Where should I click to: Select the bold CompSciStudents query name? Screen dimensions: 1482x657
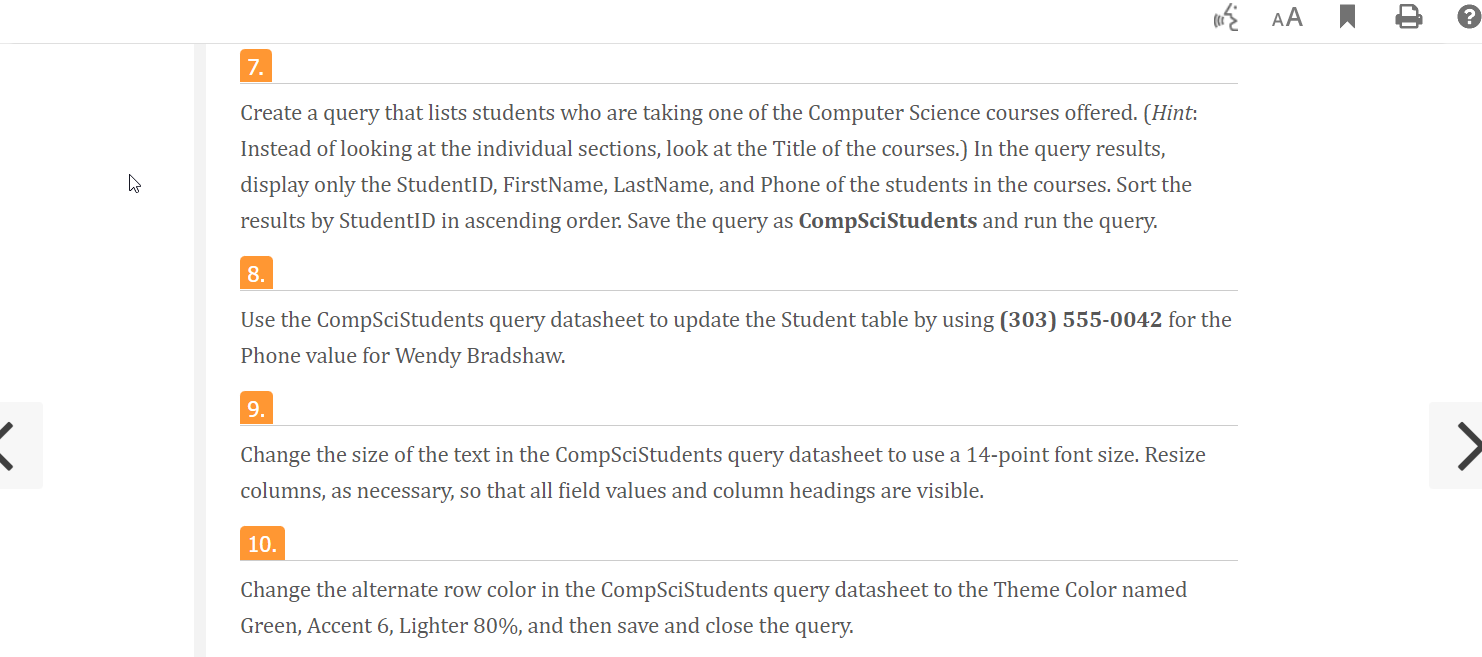tap(886, 220)
